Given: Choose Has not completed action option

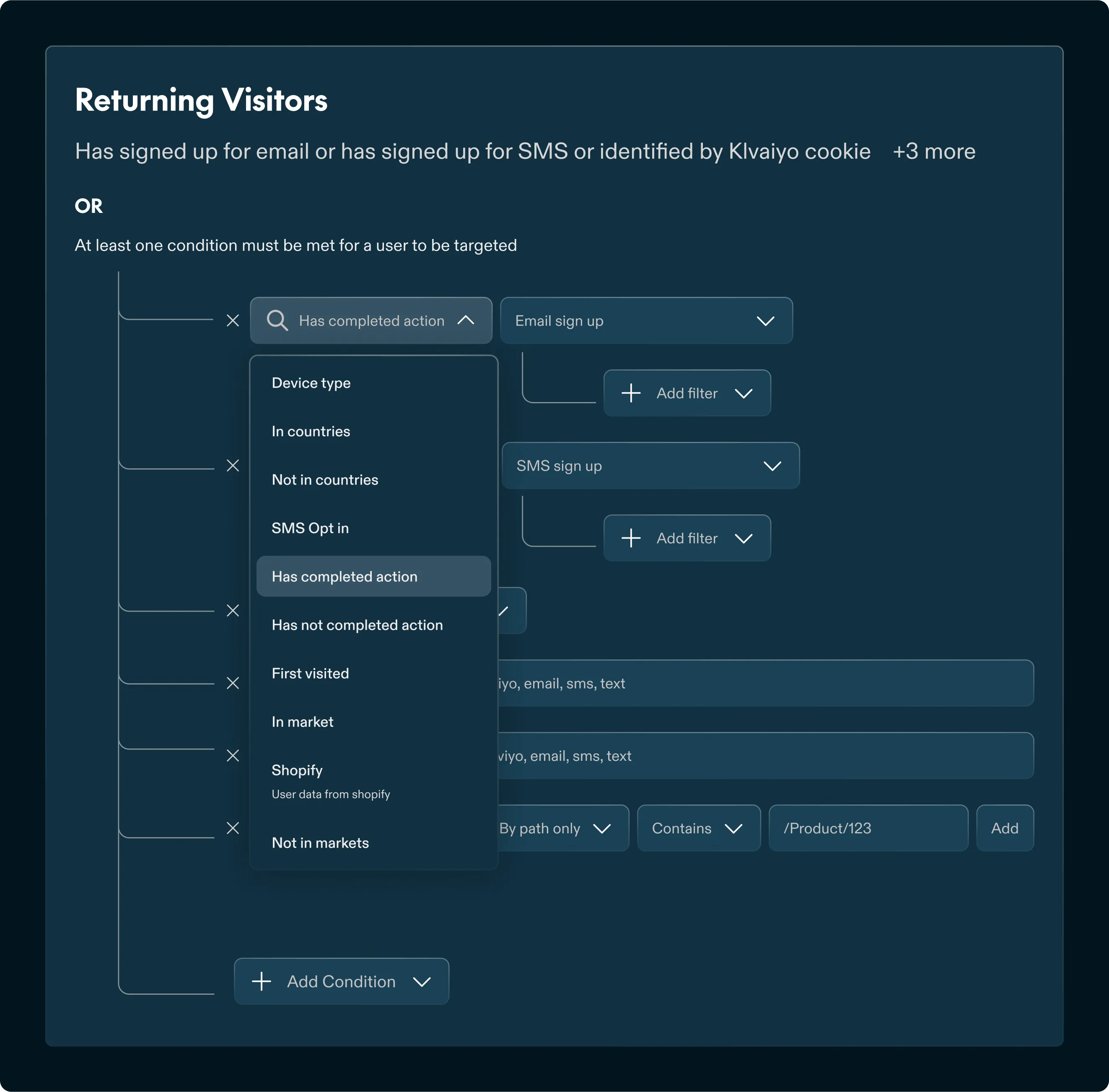Looking at the screenshot, I should click(x=357, y=625).
